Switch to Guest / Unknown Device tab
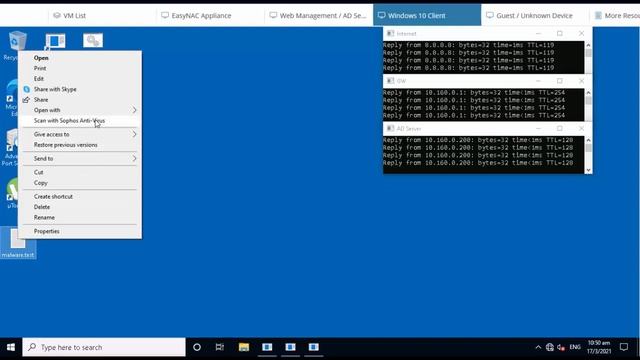 pos(535,16)
